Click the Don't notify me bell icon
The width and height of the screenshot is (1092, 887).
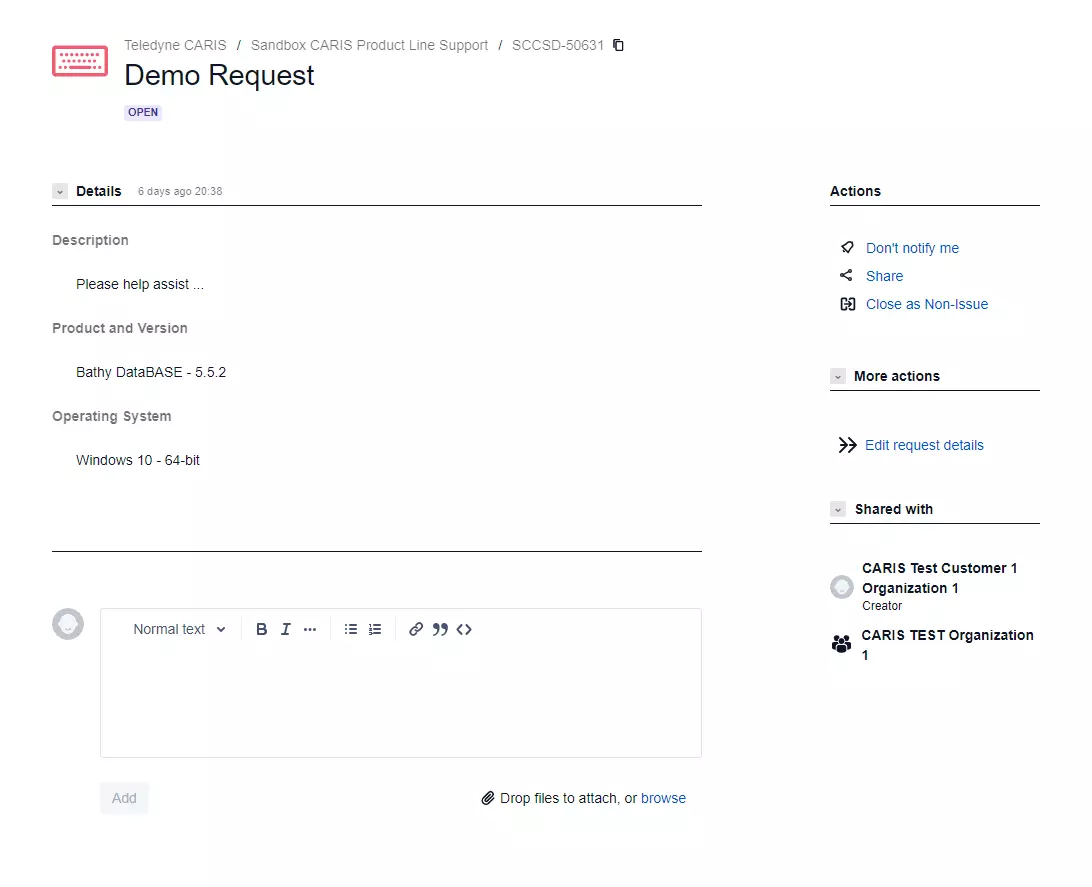(x=847, y=248)
